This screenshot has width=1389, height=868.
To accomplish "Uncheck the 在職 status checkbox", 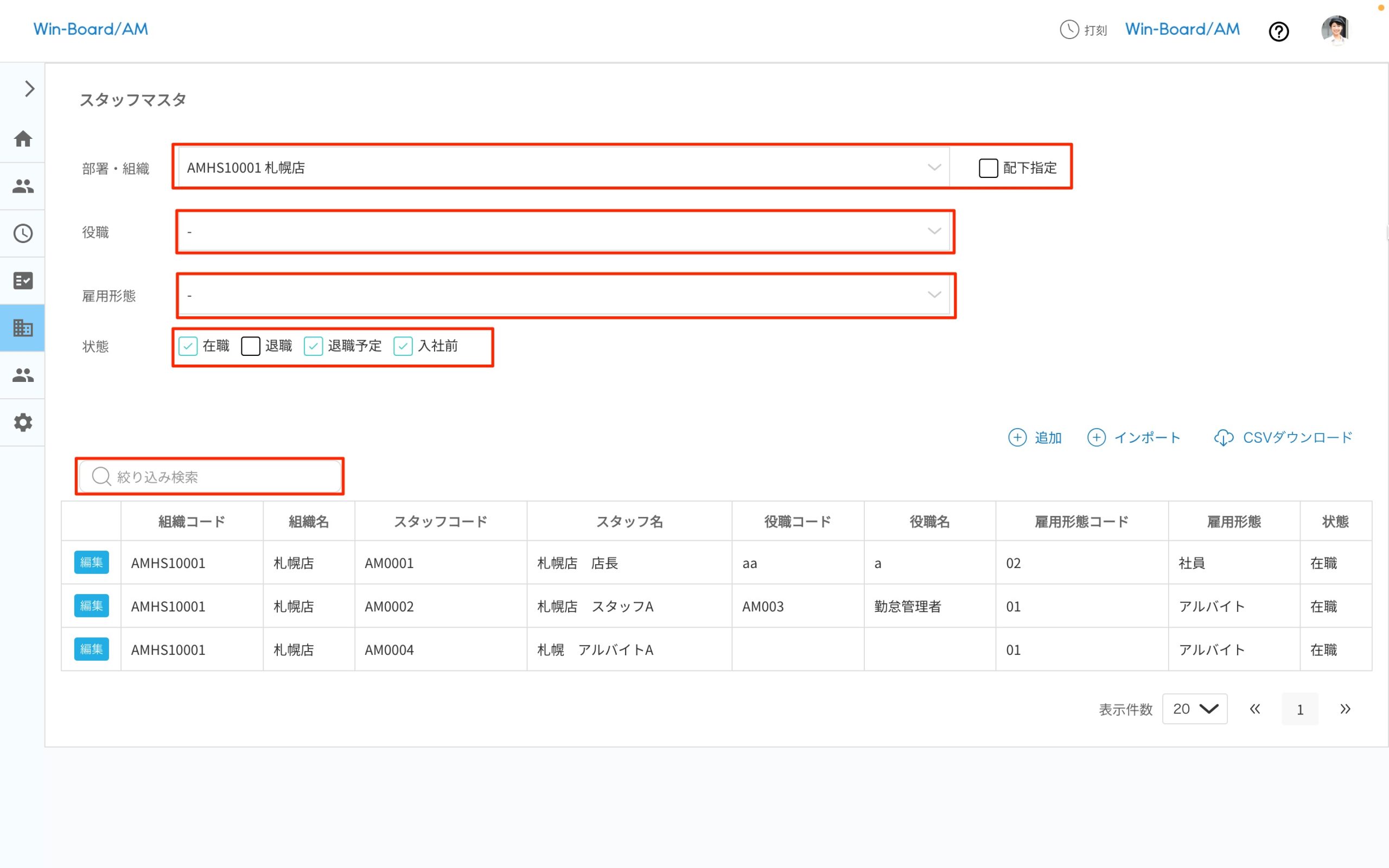I will tap(188, 346).
